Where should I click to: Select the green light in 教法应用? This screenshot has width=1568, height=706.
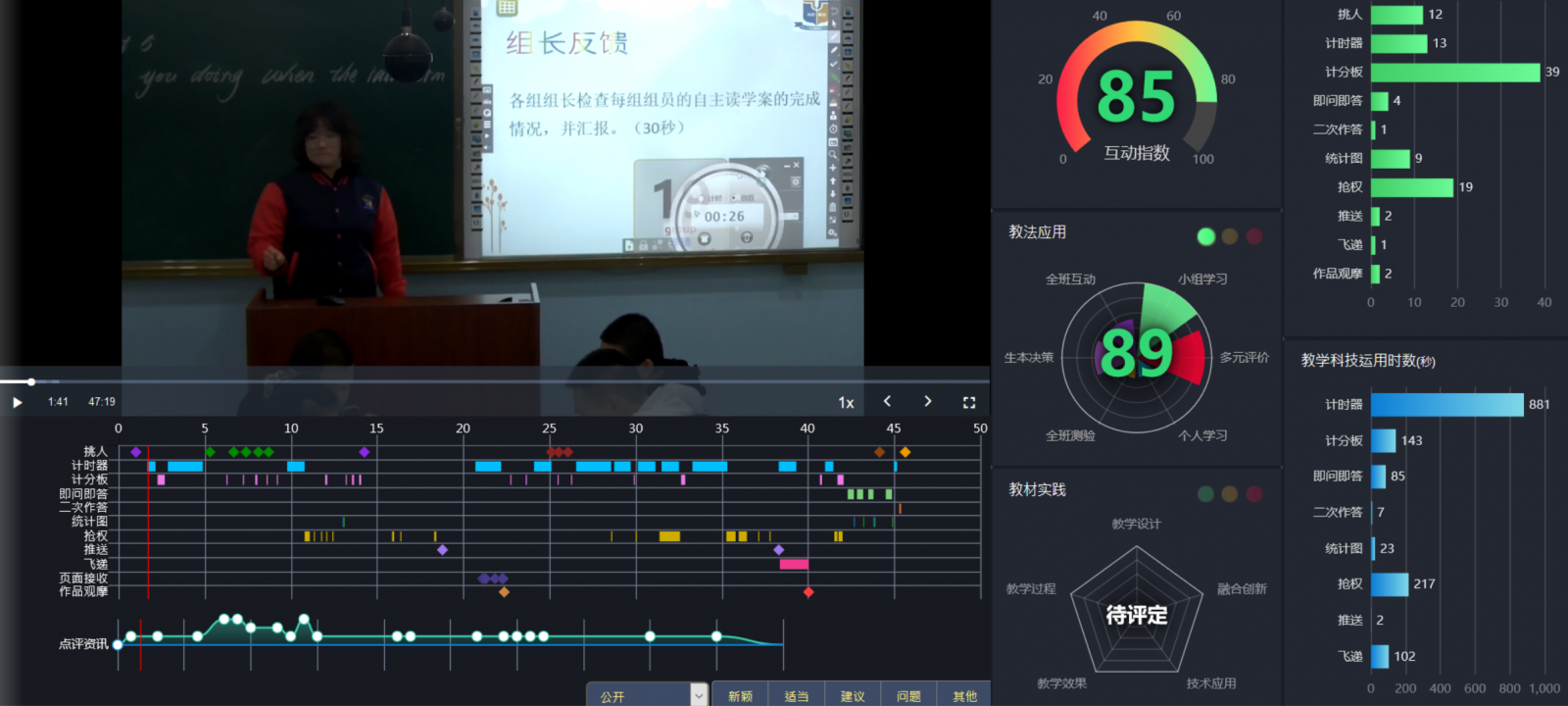(1206, 236)
